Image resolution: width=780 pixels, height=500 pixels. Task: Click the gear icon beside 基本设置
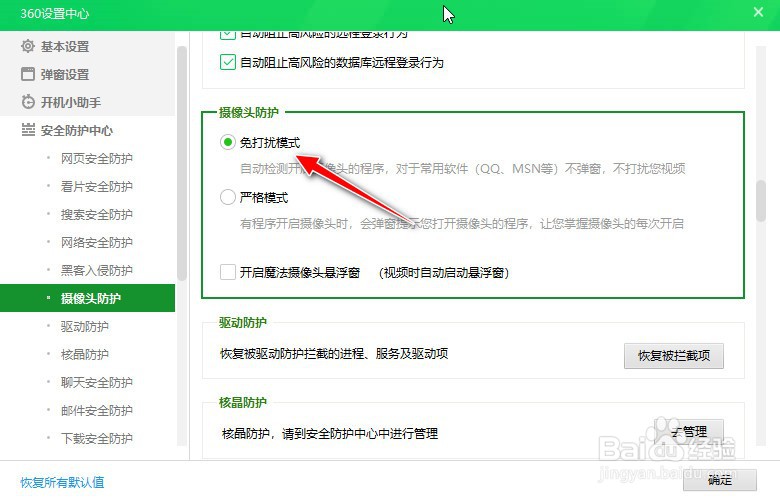tap(28, 46)
